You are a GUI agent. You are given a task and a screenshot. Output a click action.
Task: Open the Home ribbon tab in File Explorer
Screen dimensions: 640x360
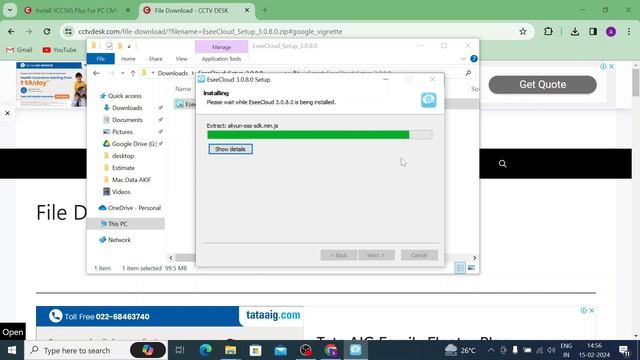click(128, 59)
